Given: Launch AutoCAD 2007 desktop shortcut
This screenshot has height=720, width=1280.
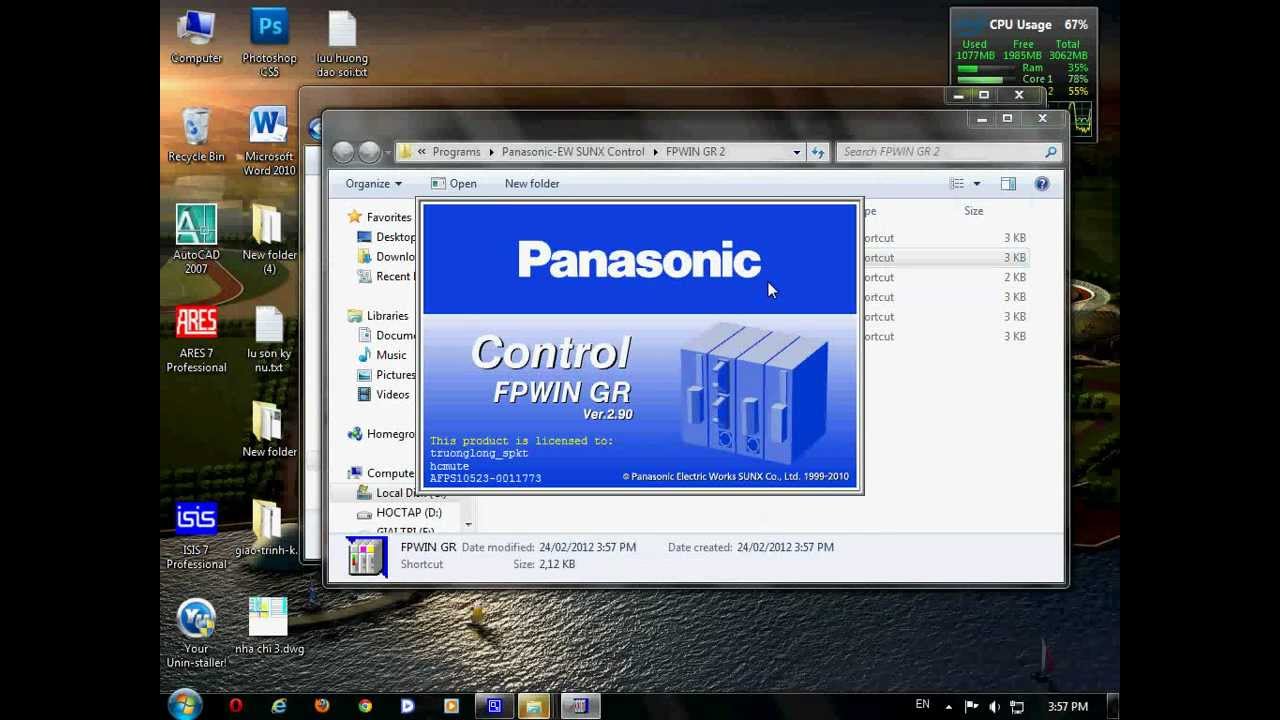Looking at the screenshot, I should click(196, 240).
